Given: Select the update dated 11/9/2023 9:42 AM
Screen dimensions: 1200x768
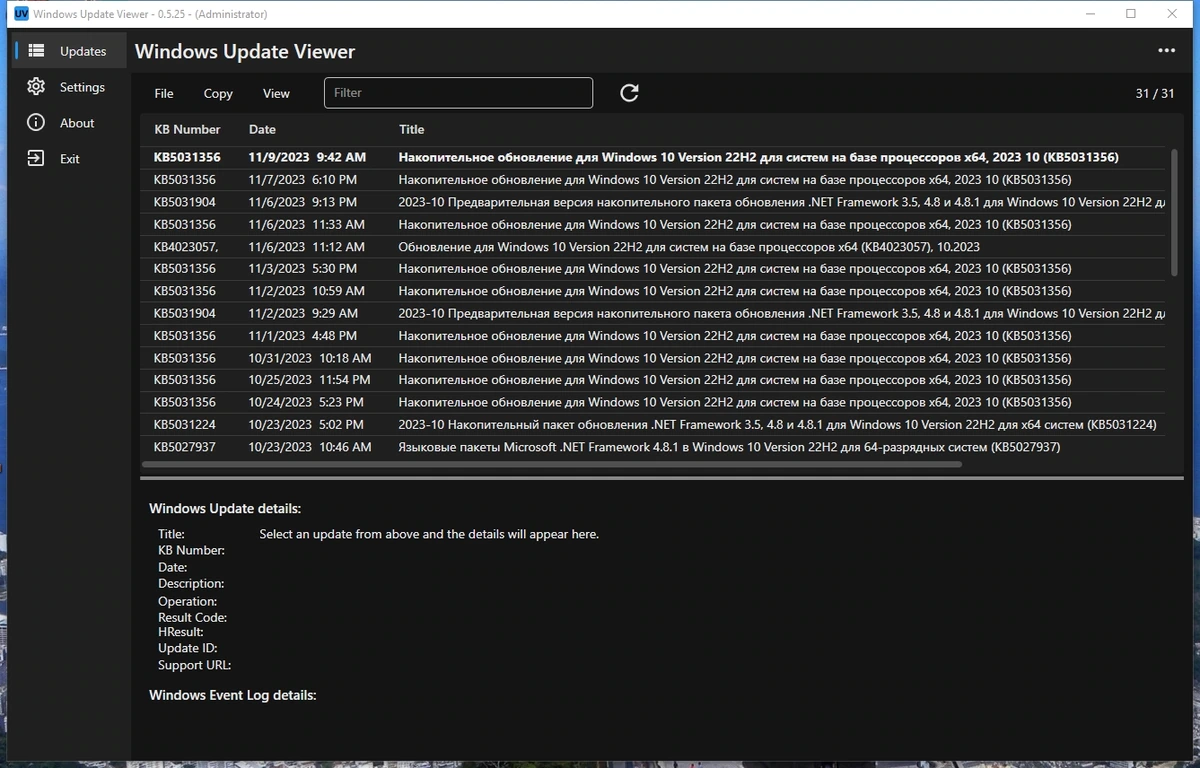Looking at the screenshot, I should [x=654, y=157].
